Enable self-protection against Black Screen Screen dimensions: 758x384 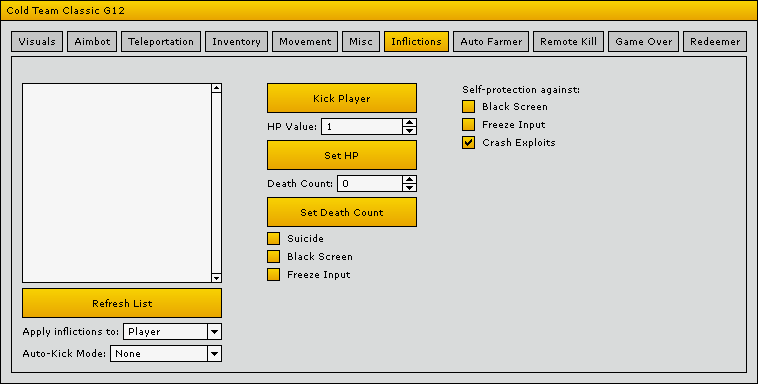pos(468,106)
